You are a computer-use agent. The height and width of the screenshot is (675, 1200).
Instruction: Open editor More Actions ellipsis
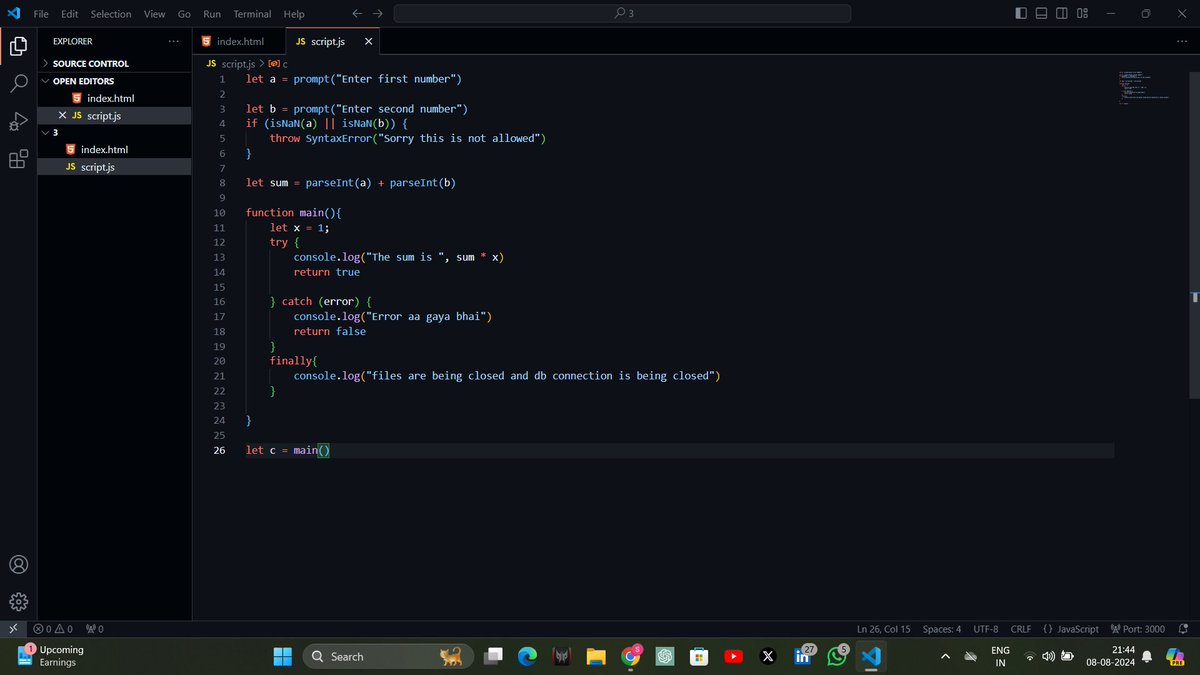coord(1182,41)
